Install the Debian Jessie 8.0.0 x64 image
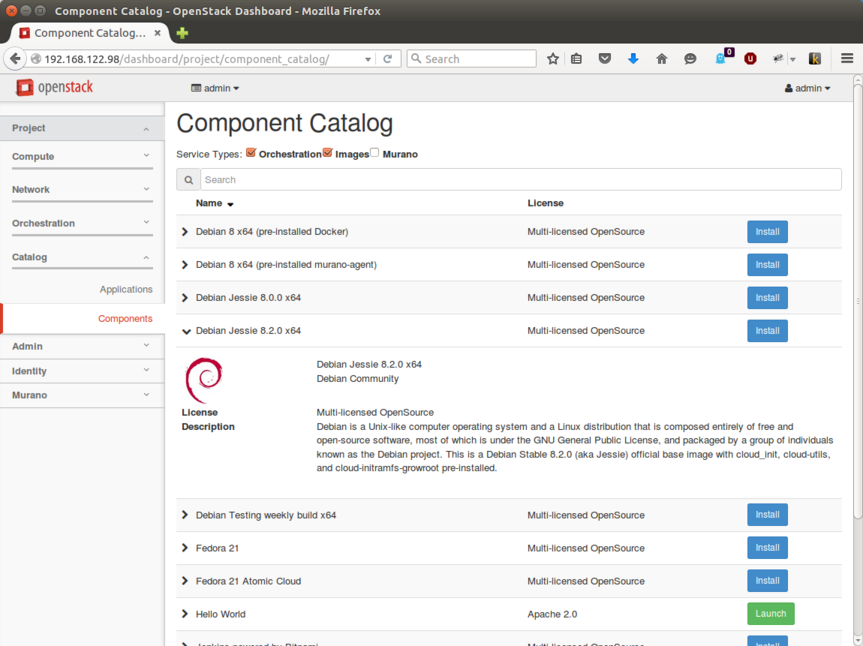This screenshot has height=646, width=863. tap(767, 297)
